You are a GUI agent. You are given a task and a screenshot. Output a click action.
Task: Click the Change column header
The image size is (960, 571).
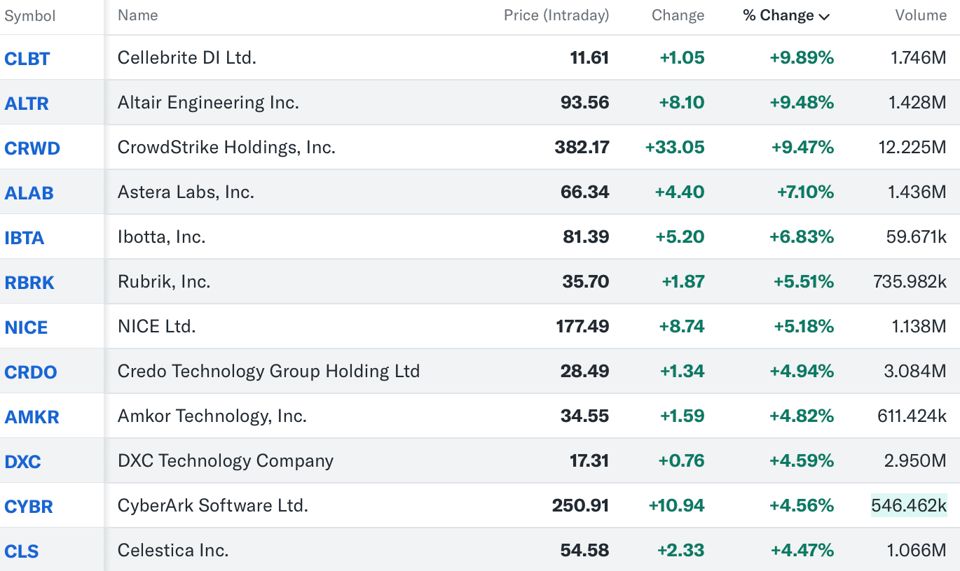(x=677, y=15)
